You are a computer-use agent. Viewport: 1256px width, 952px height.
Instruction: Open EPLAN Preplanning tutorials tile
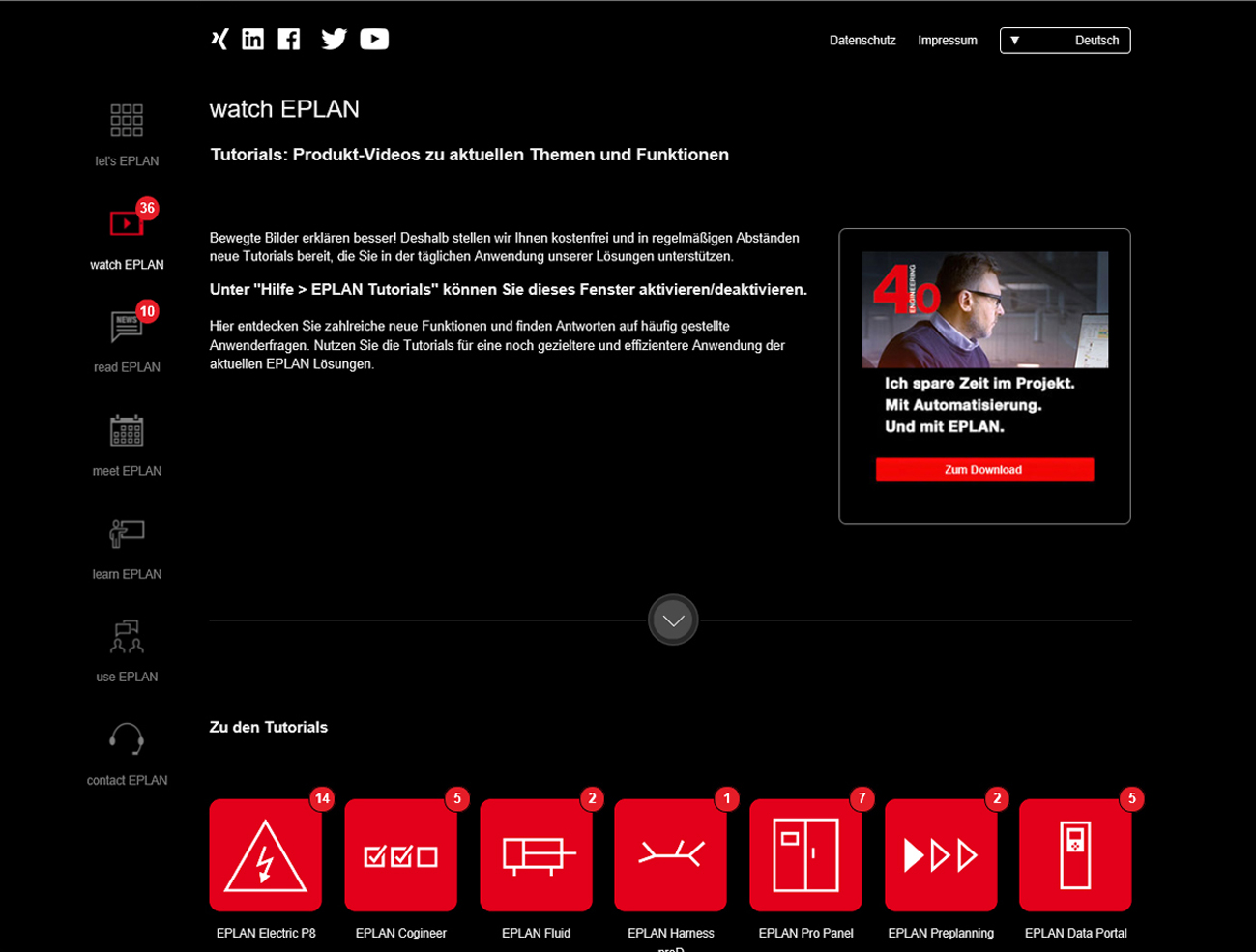(x=942, y=855)
